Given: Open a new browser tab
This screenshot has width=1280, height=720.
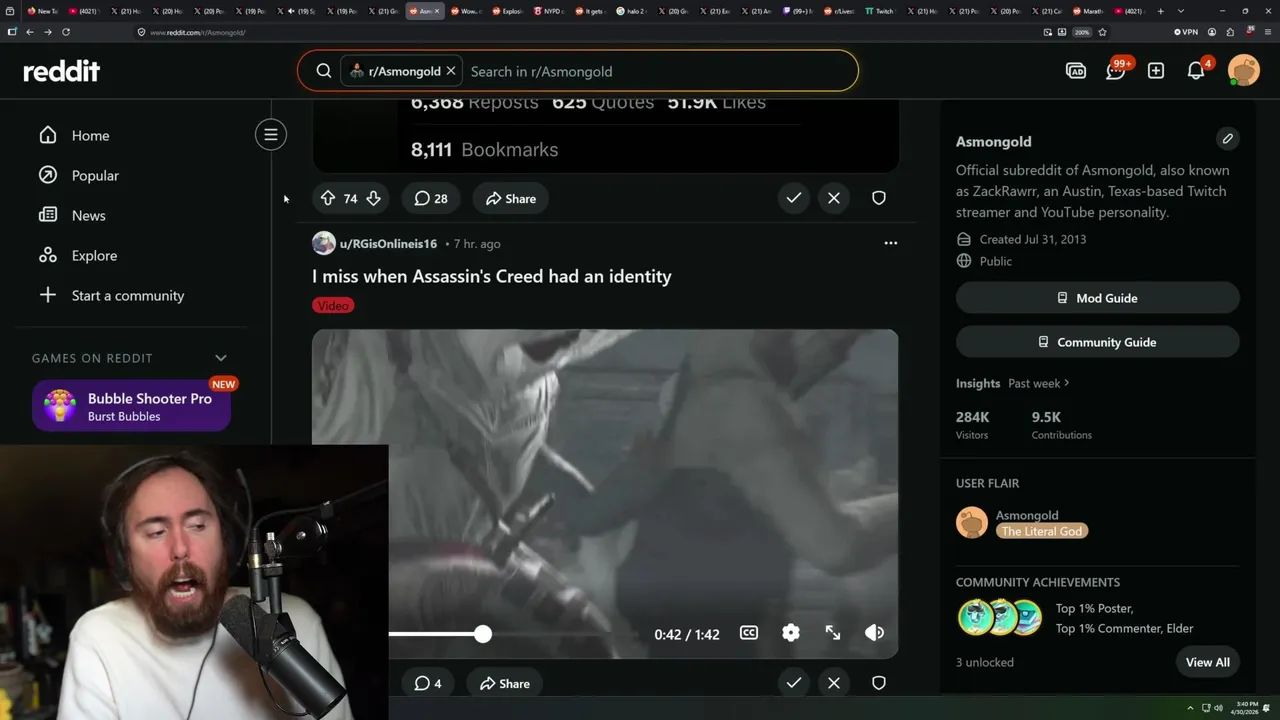Looking at the screenshot, I should pyautogui.click(x=1160, y=11).
